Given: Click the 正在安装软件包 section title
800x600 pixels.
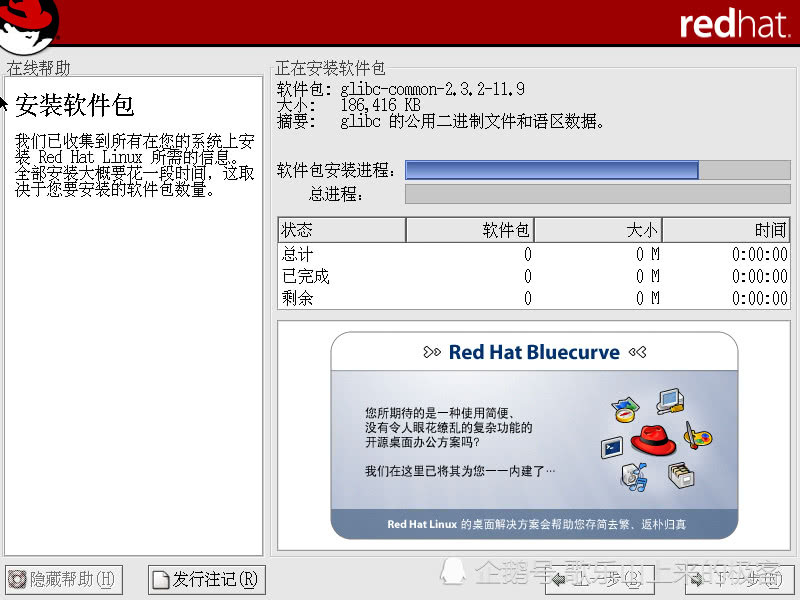Looking at the screenshot, I should pyautogui.click(x=330, y=68).
